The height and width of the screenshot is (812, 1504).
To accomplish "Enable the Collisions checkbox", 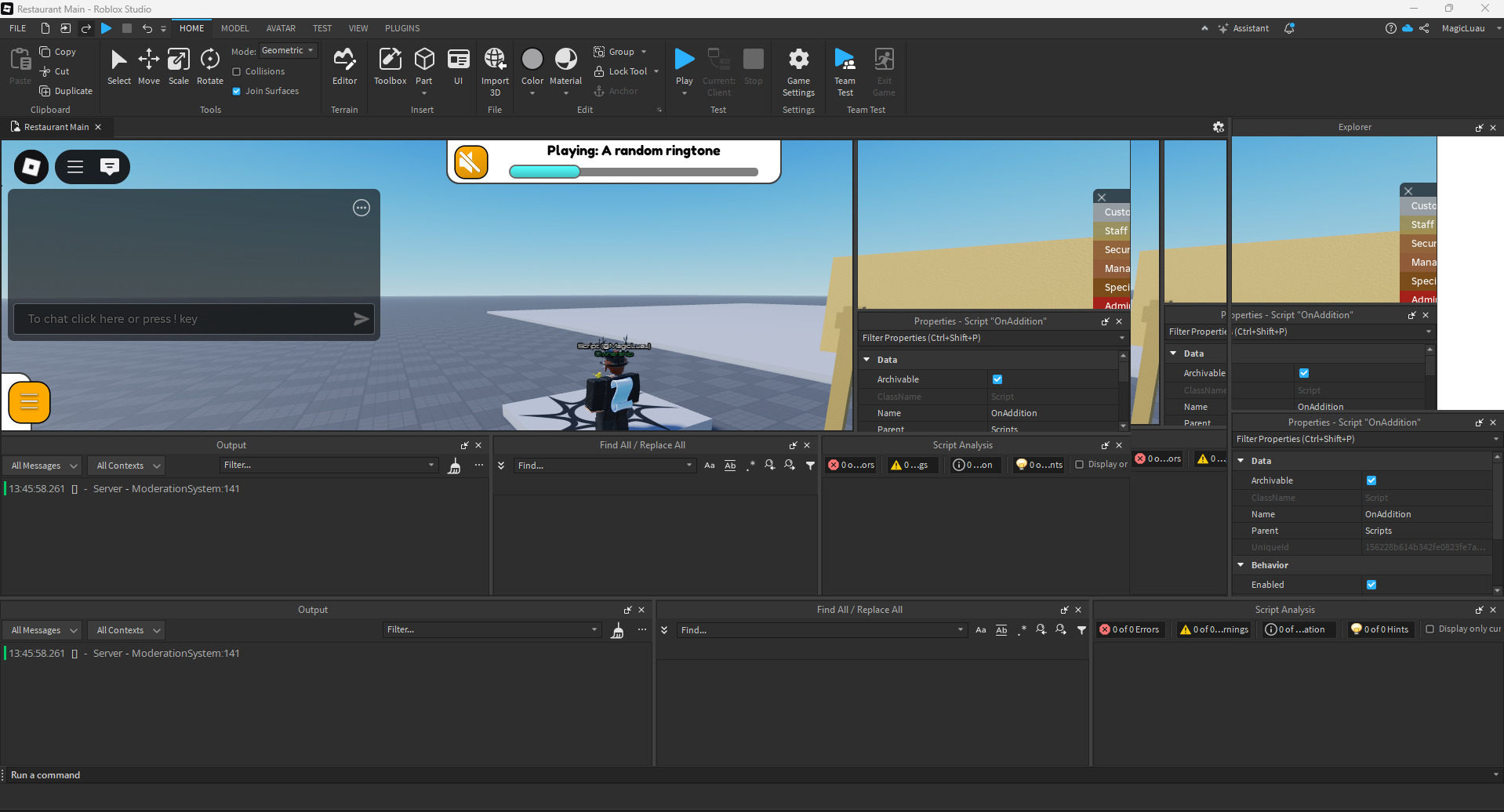I will (x=237, y=71).
